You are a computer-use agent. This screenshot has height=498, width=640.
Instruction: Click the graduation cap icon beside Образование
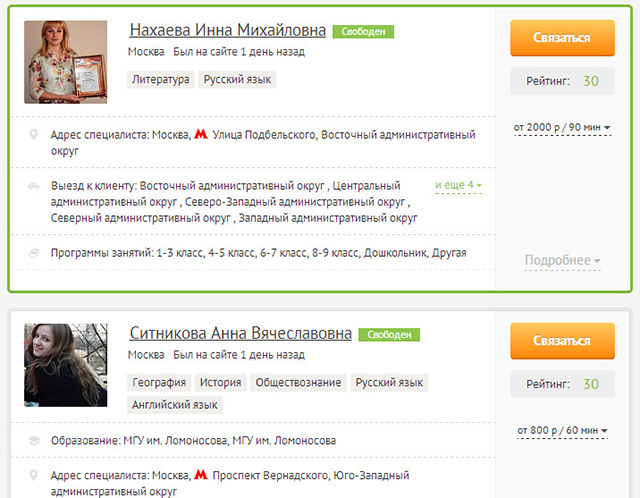34,440
